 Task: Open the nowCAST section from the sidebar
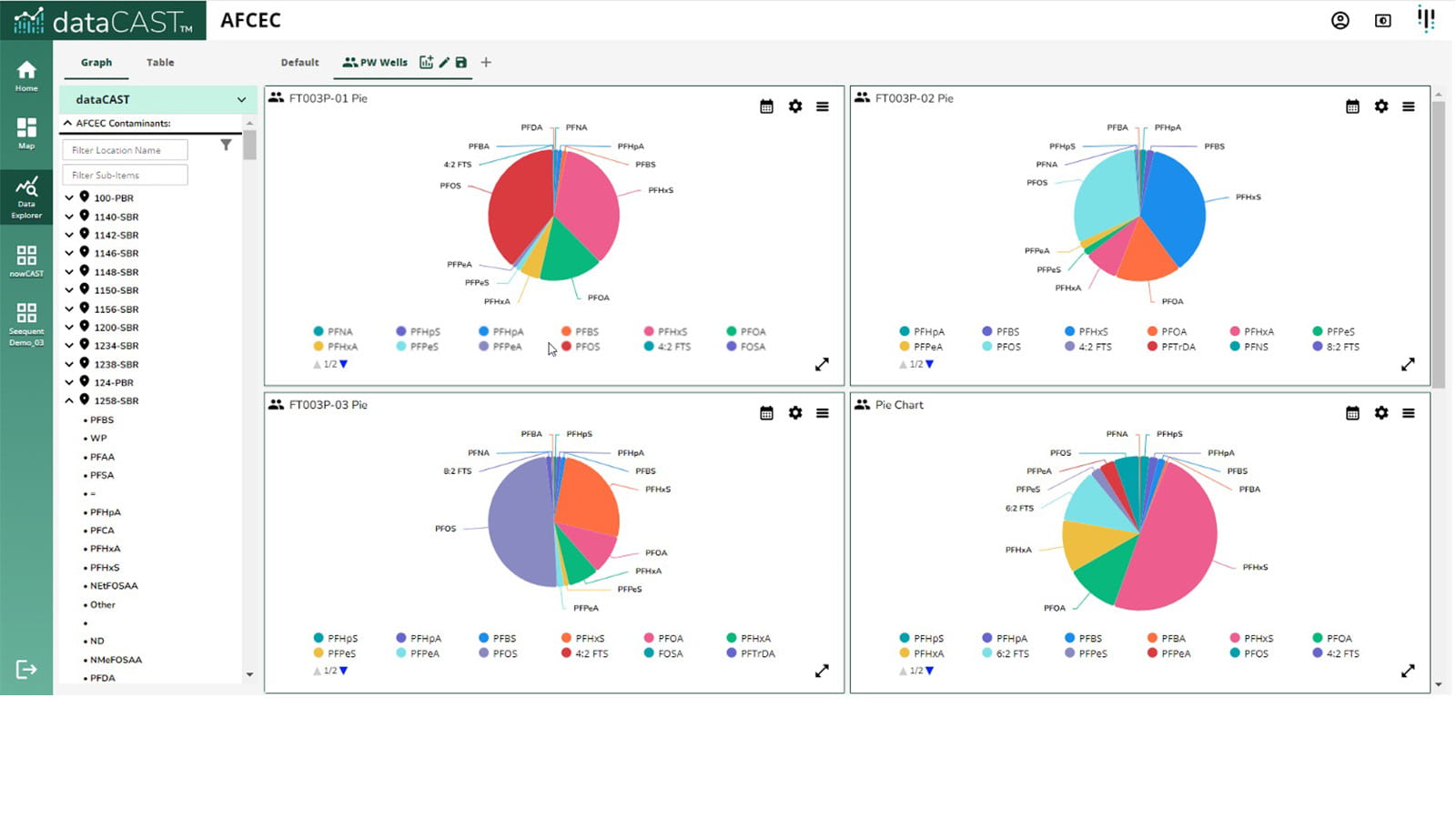(x=26, y=259)
